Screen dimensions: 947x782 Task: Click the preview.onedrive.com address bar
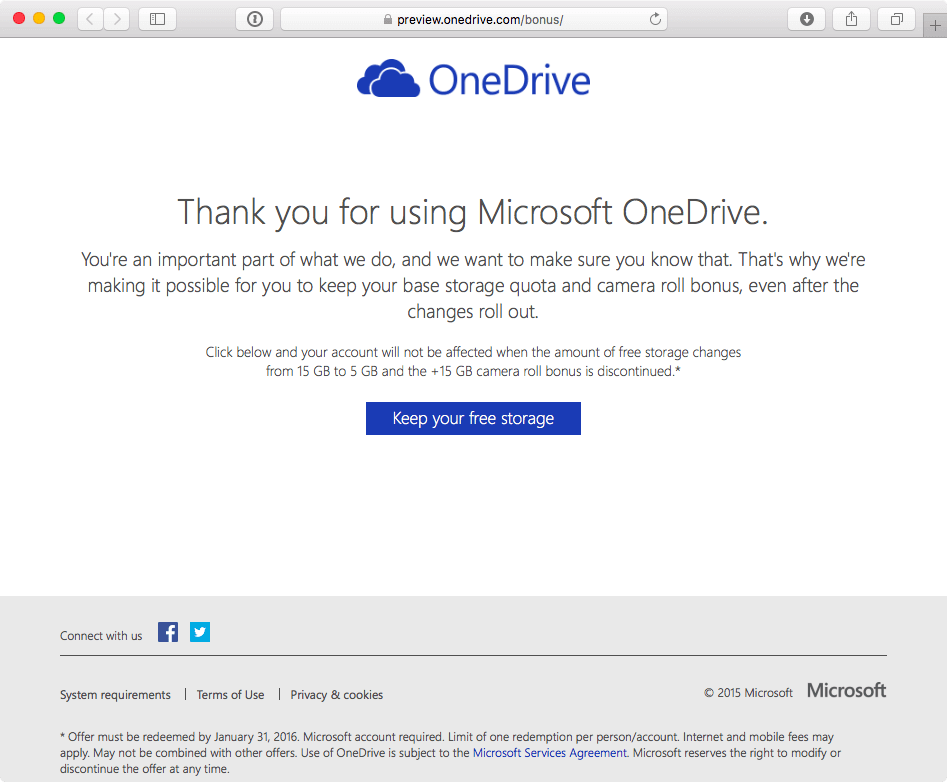(x=474, y=19)
